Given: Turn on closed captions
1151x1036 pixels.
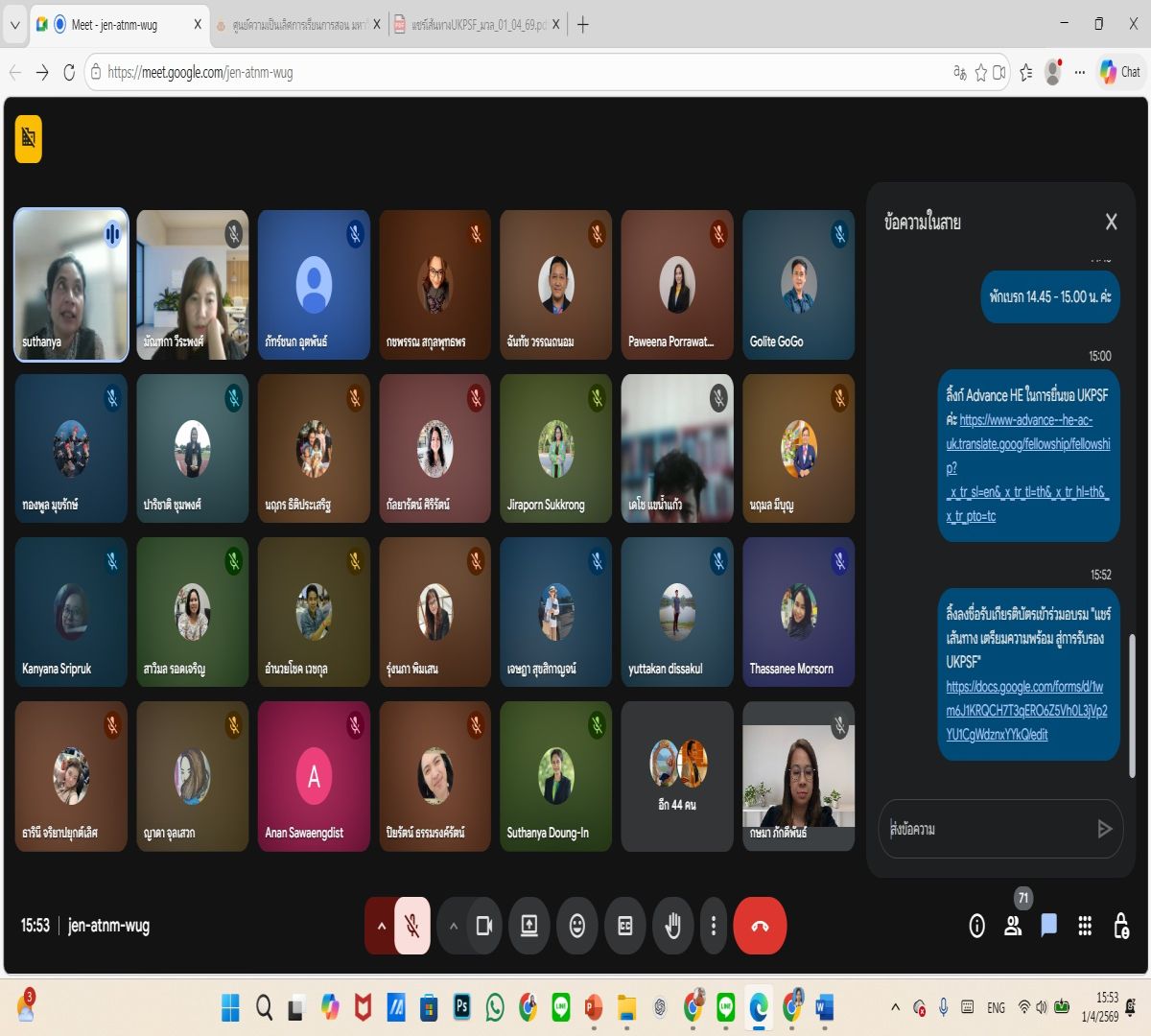Looking at the screenshot, I should coord(625,926).
